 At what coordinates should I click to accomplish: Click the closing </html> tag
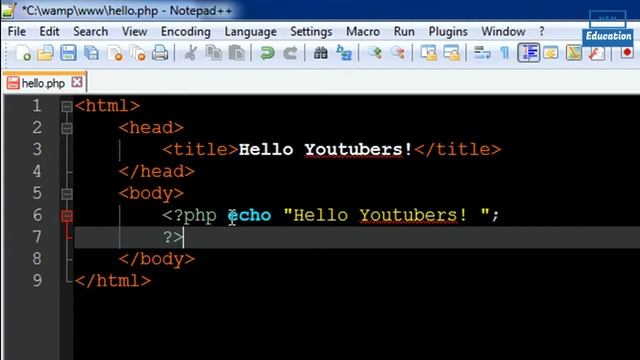113,281
